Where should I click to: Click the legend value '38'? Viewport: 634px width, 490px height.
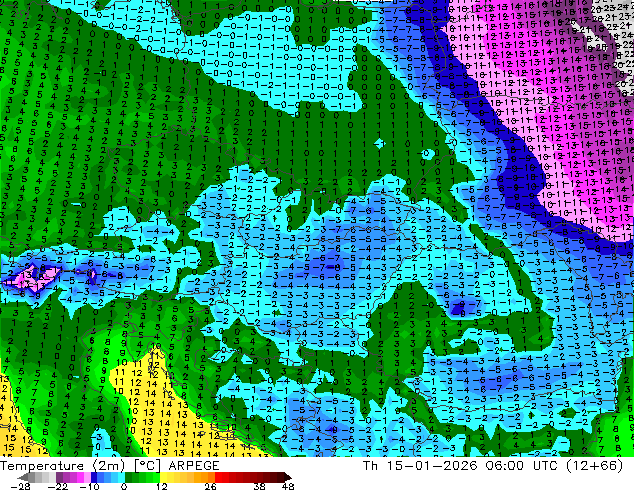point(260,486)
